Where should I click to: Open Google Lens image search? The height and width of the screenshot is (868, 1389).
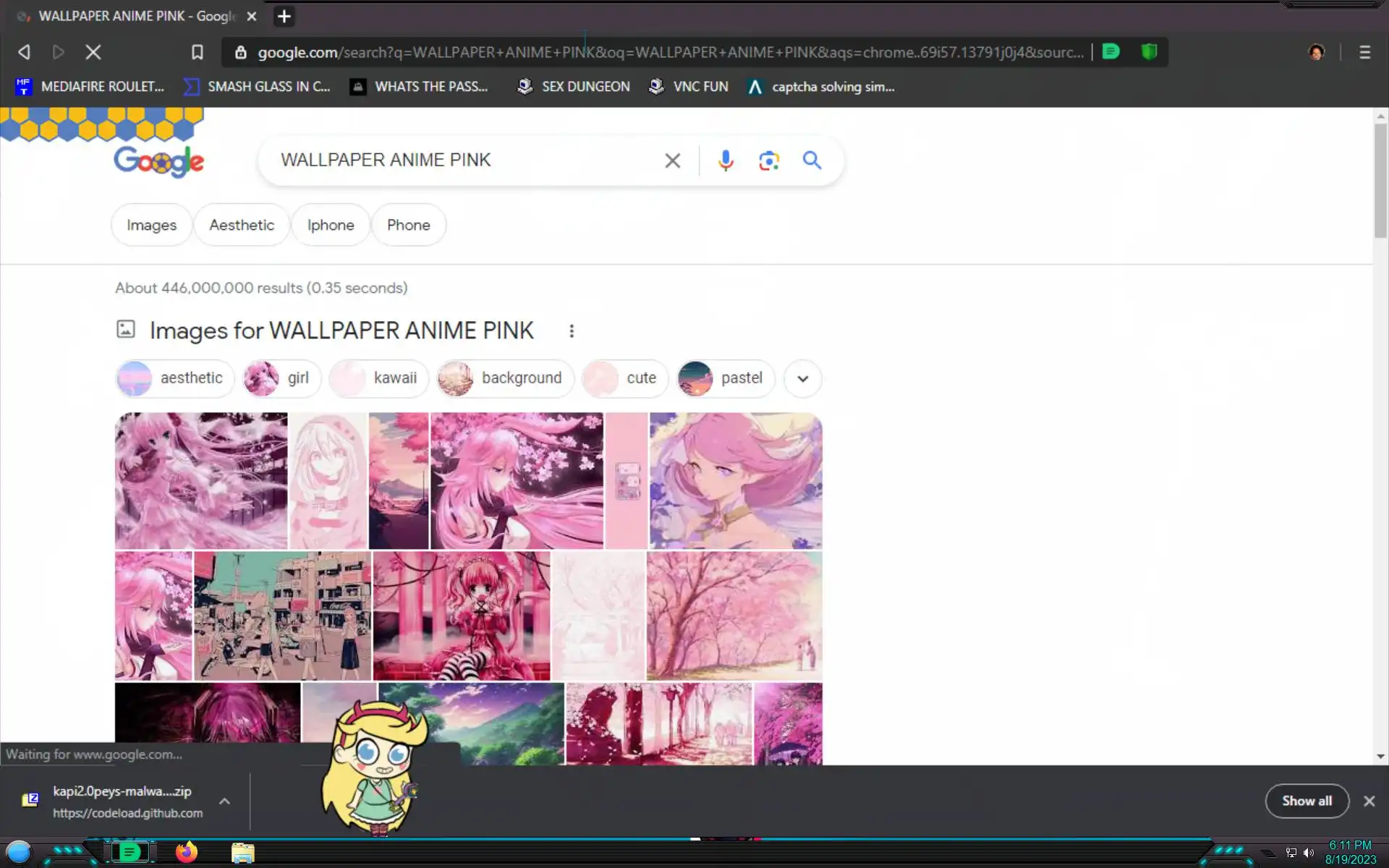(x=769, y=160)
